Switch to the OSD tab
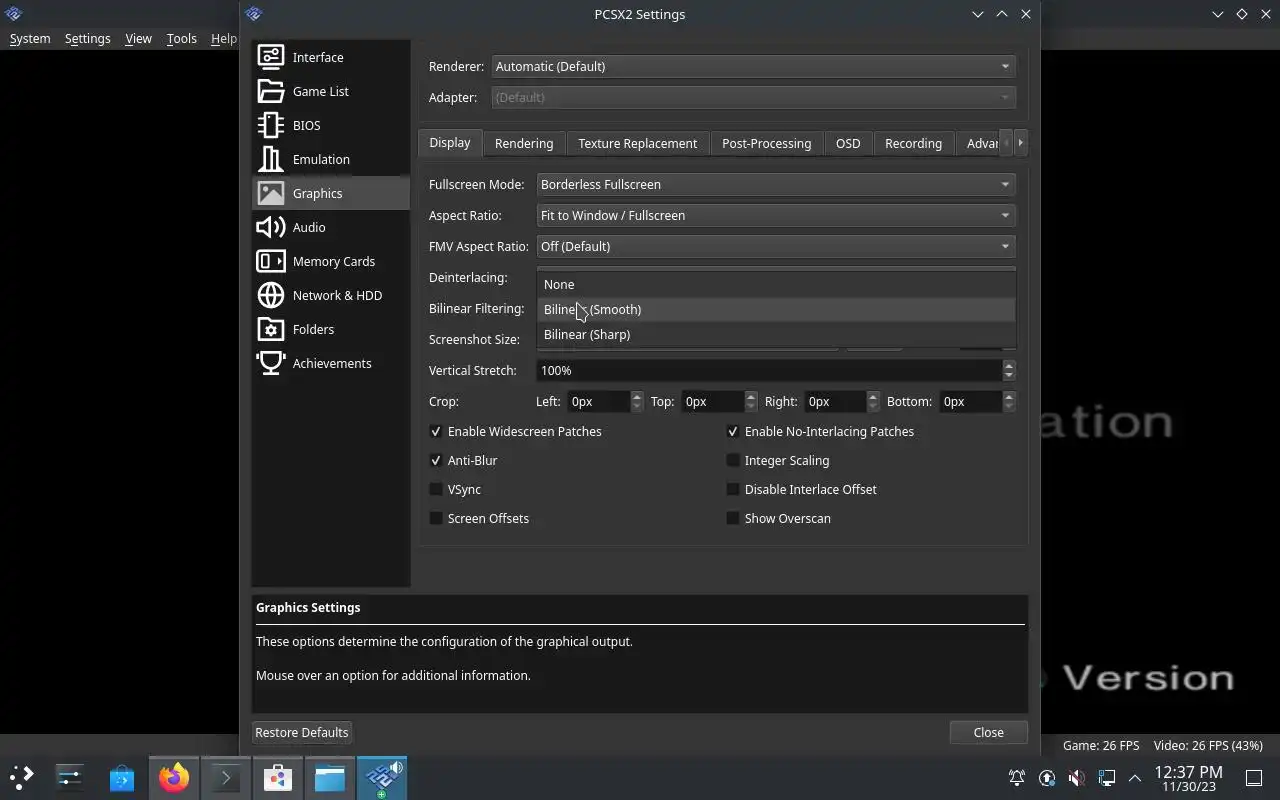Image resolution: width=1280 pixels, height=800 pixels. (848, 143)
